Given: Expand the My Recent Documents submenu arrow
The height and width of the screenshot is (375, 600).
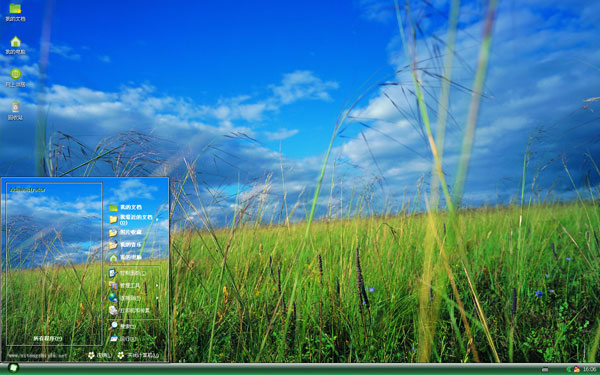Looking at the screenshot, I should 157,220.
